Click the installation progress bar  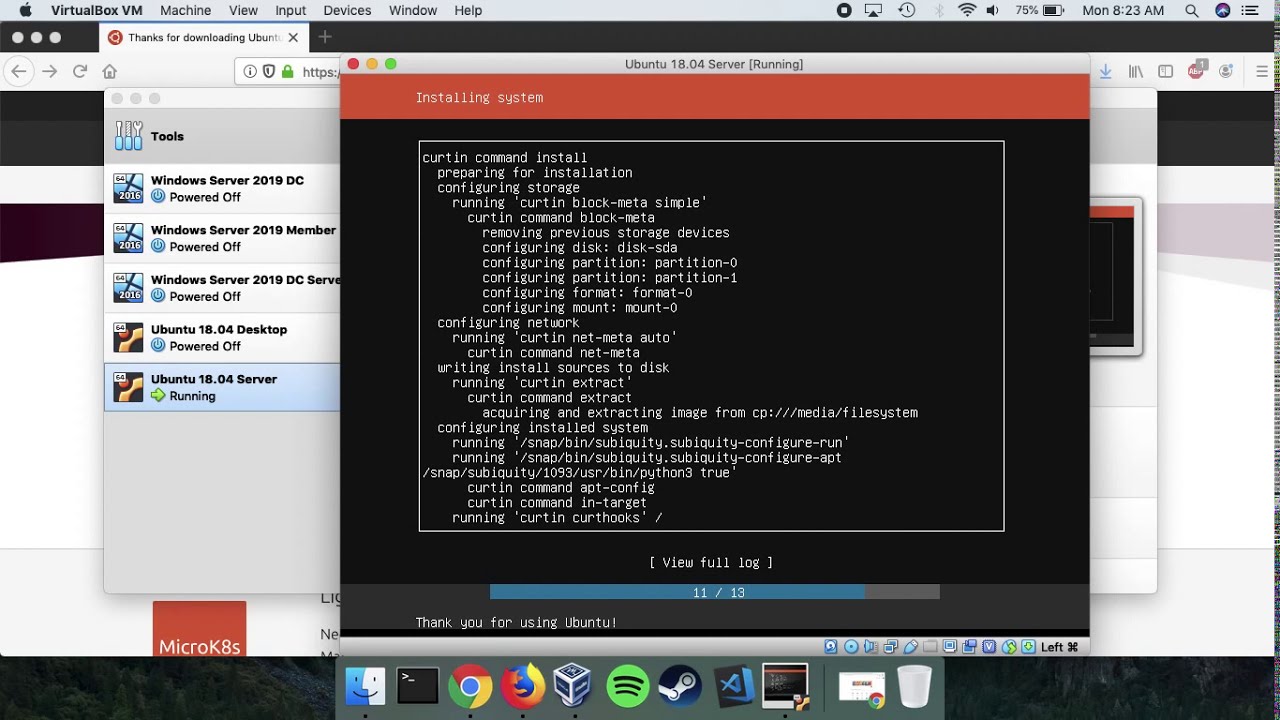coord(715,592)
